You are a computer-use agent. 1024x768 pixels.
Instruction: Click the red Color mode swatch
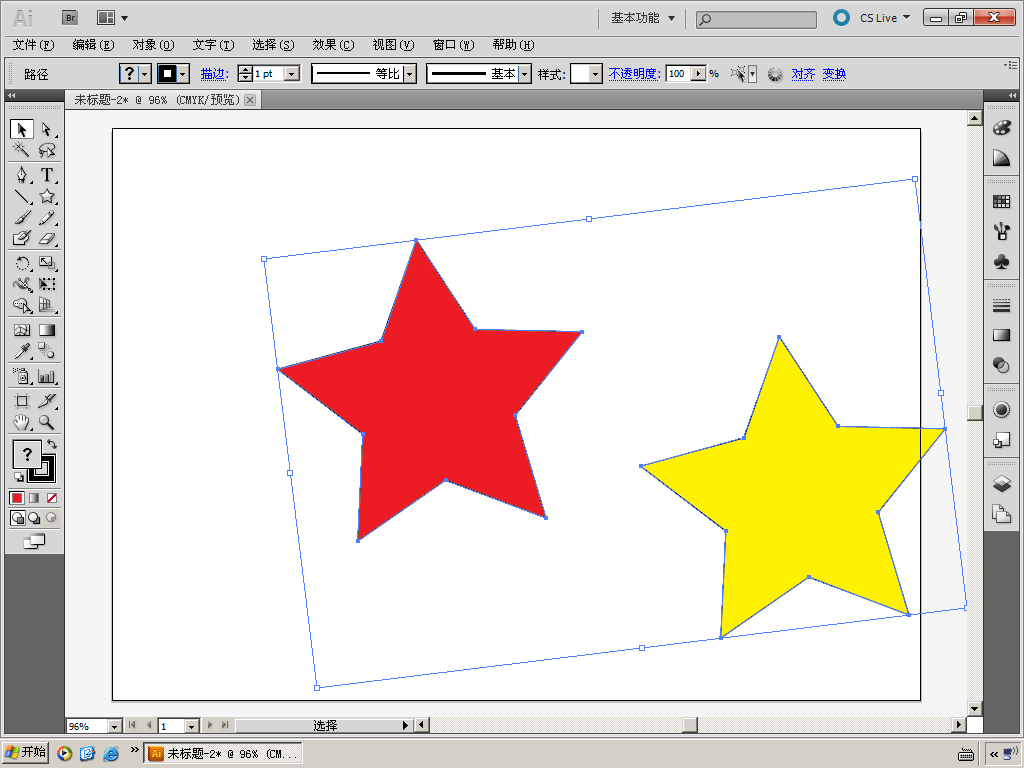coord(17,498)
